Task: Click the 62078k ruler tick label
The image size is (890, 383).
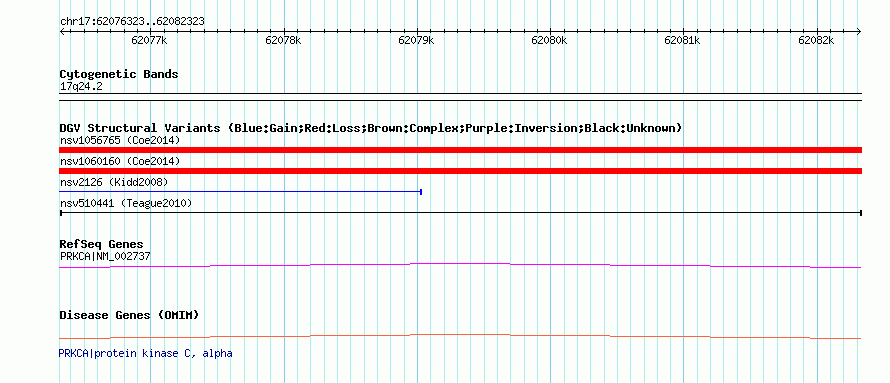Action: click(x=283, y=40)
